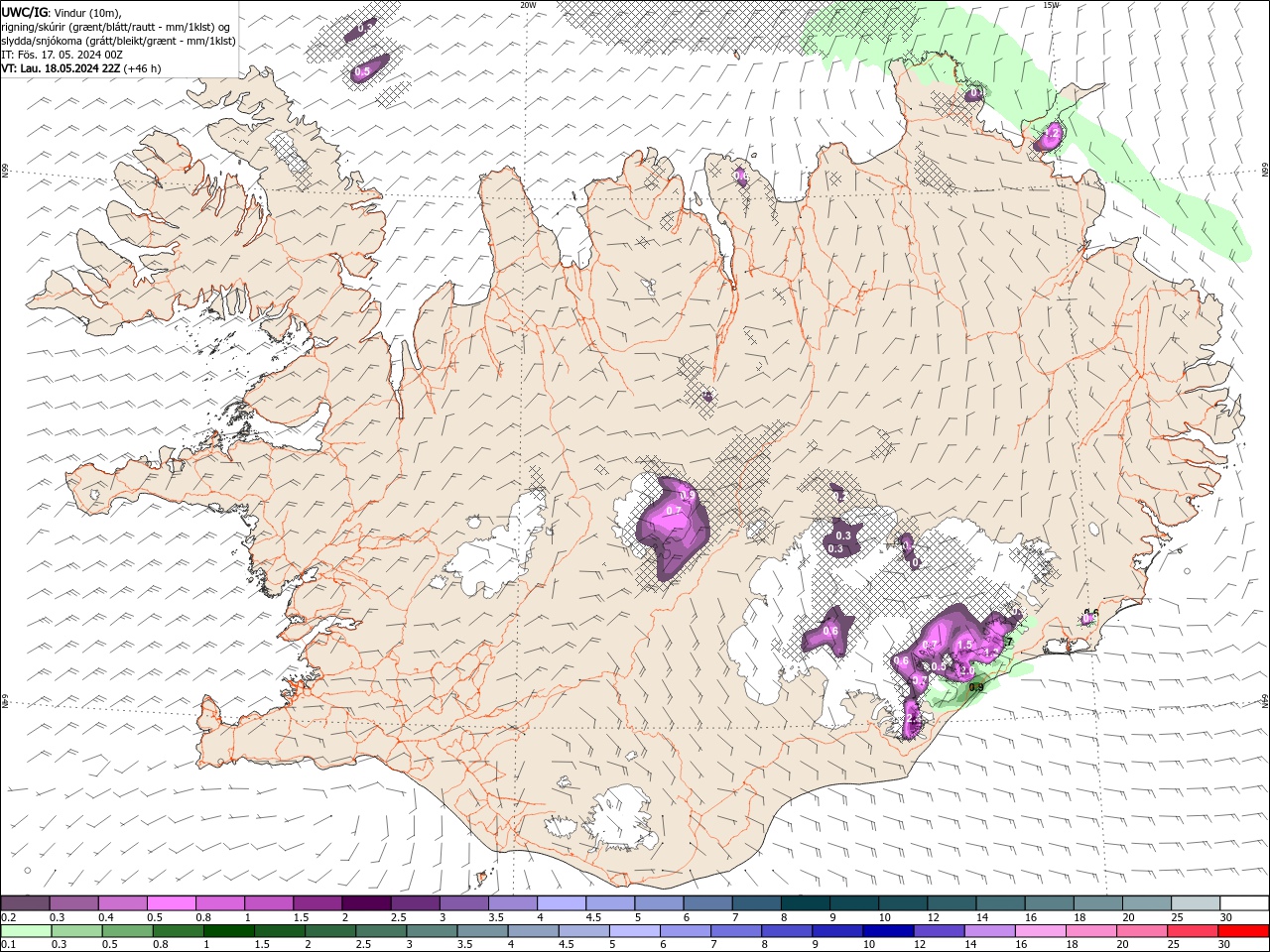Click the 20W longitude label
Viewport: 1270px width, 952px height.
528,5
